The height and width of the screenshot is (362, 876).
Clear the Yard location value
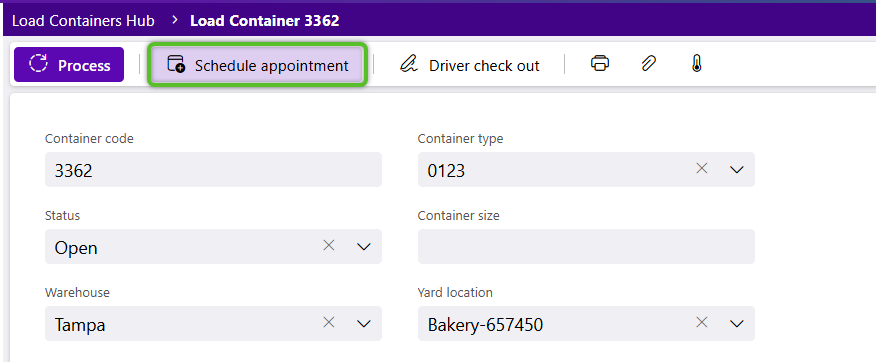tap(702, 322)
